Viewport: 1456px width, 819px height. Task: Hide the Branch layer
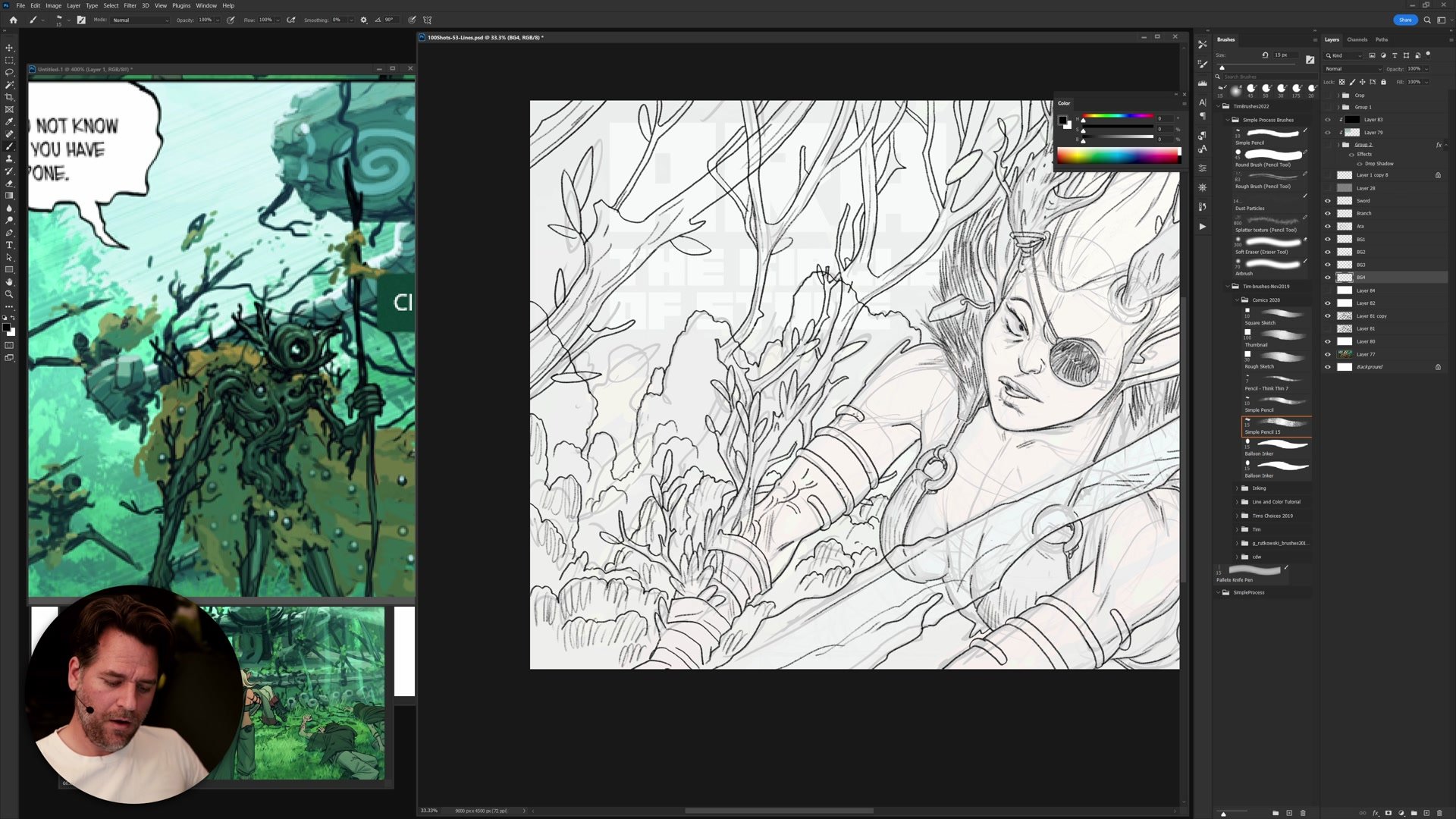tap(1327, 214)
